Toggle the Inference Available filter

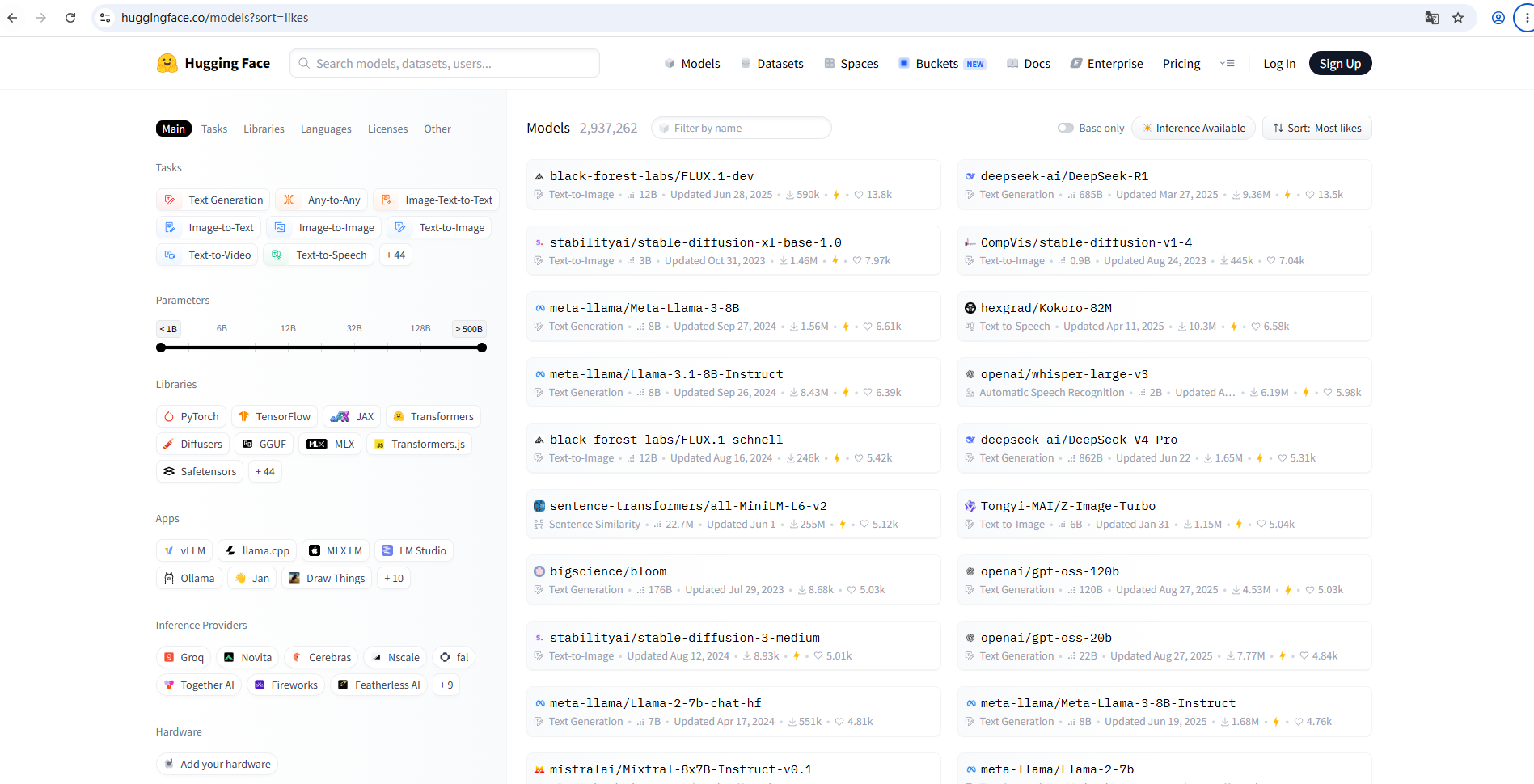click(1194, 128)
